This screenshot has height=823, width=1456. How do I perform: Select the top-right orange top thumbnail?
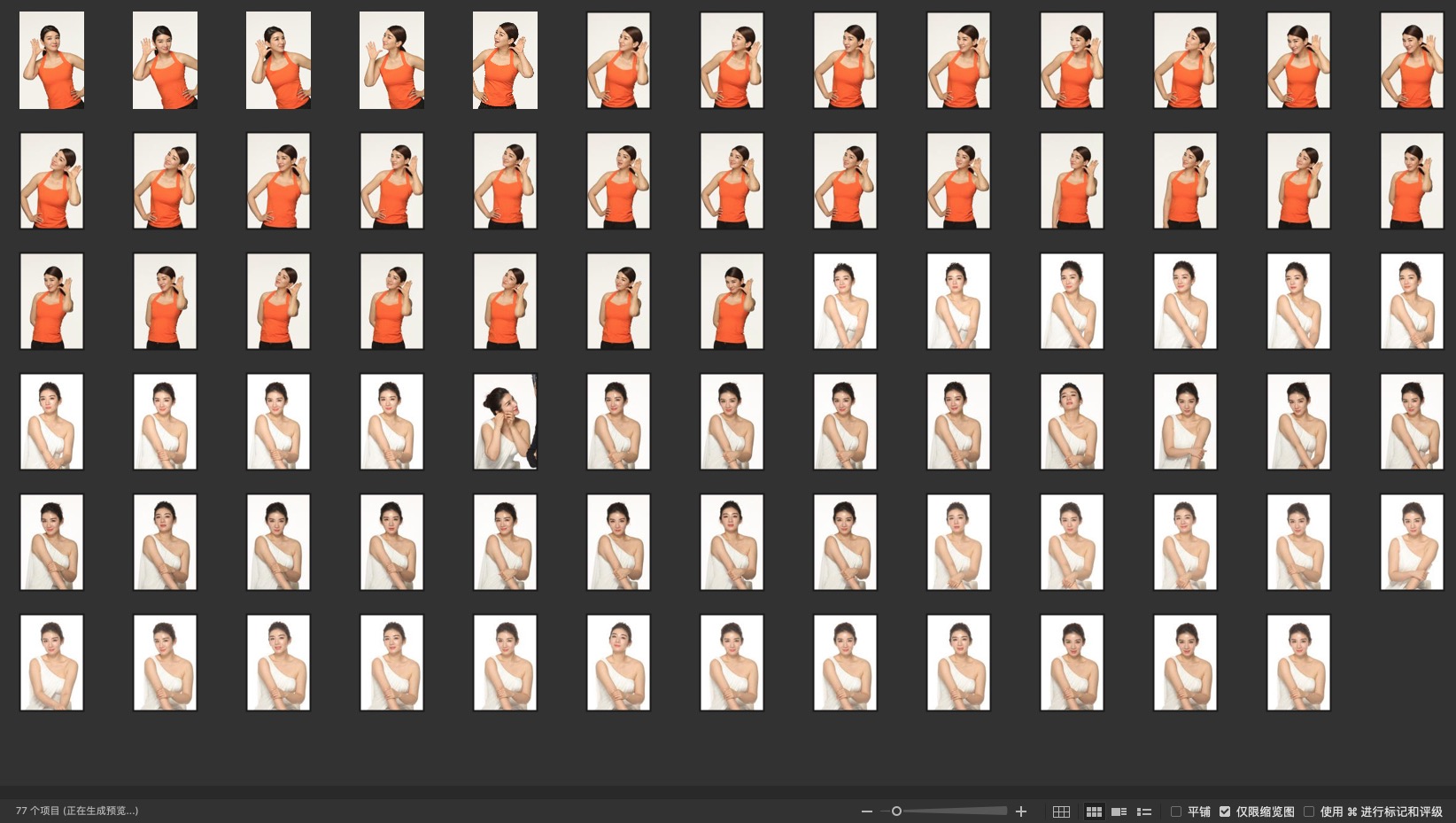[x=1412, y=60]
